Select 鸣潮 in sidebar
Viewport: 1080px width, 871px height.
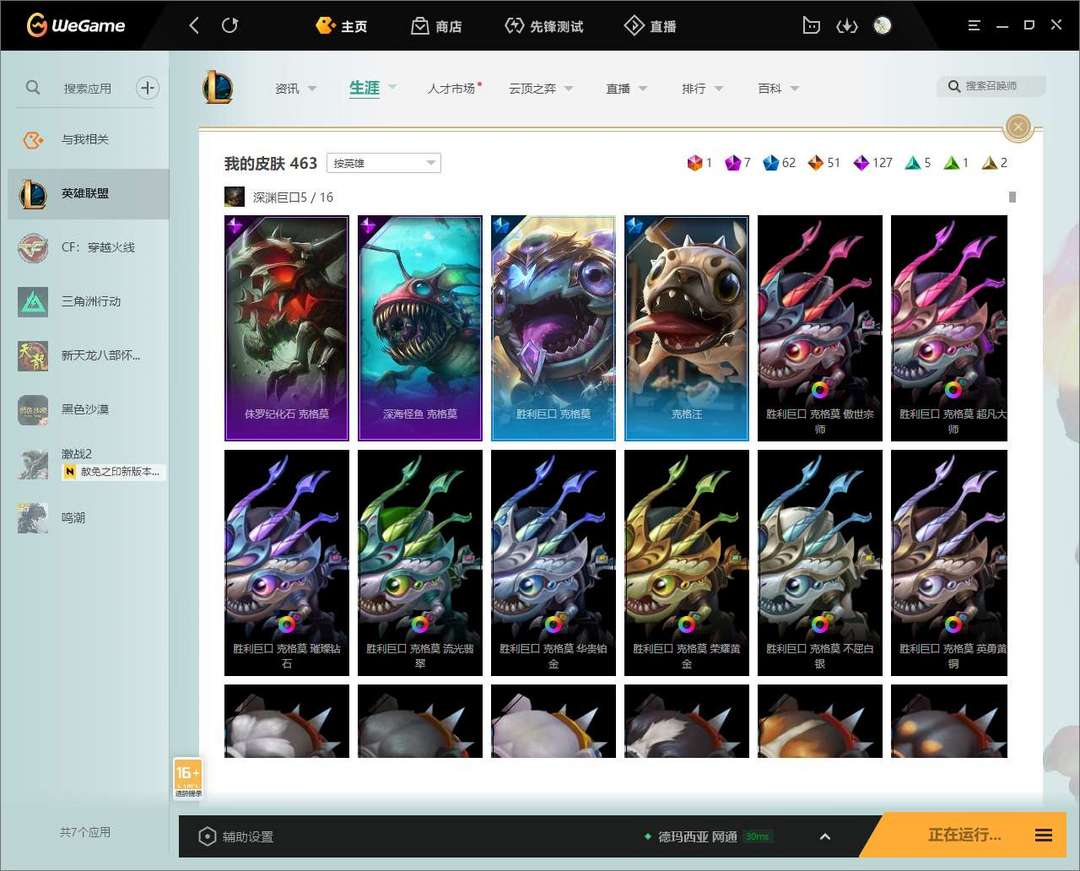(x=88, y=518)
